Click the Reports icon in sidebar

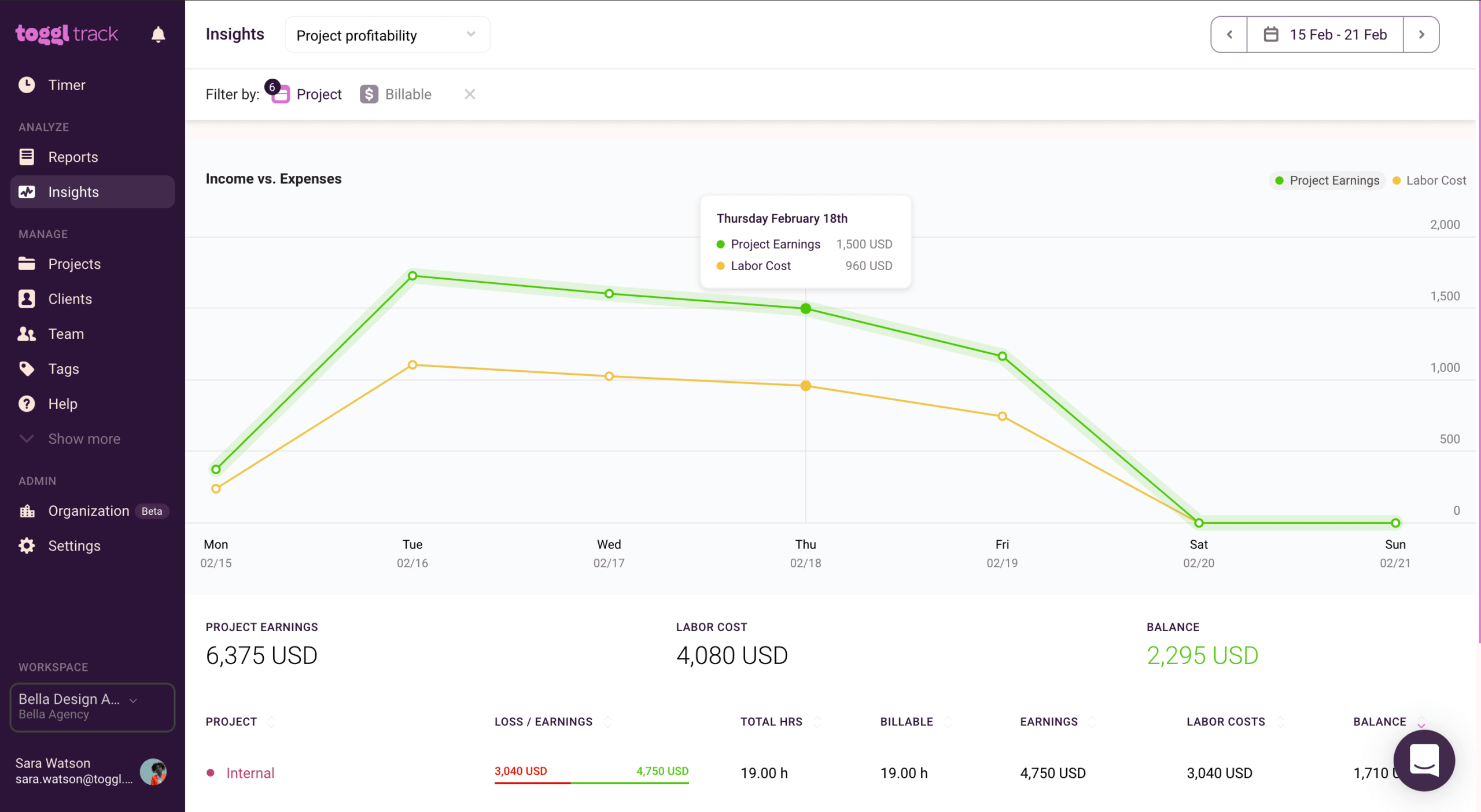[27, 157]
